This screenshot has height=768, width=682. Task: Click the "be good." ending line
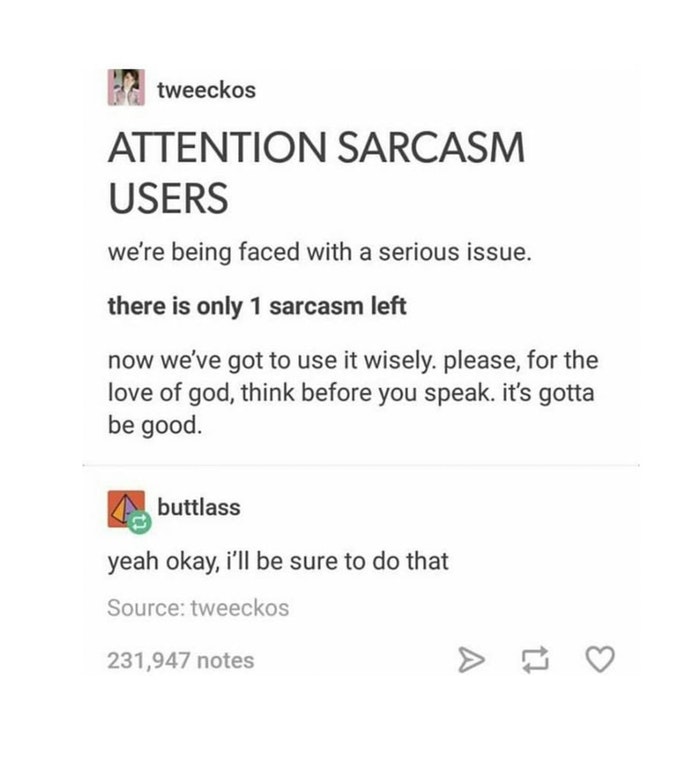pyautogui.click(x=155, y=425)
